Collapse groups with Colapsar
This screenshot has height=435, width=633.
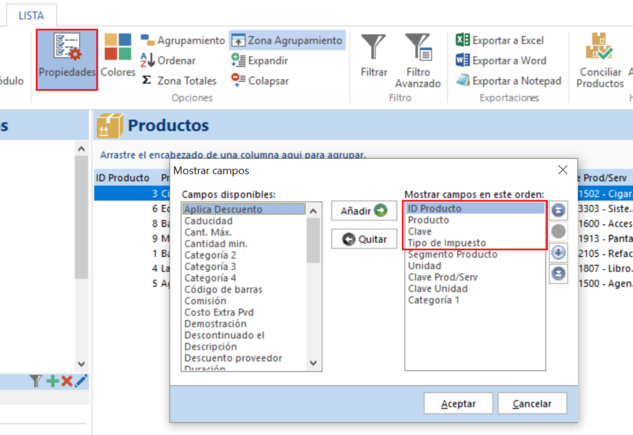260,80
